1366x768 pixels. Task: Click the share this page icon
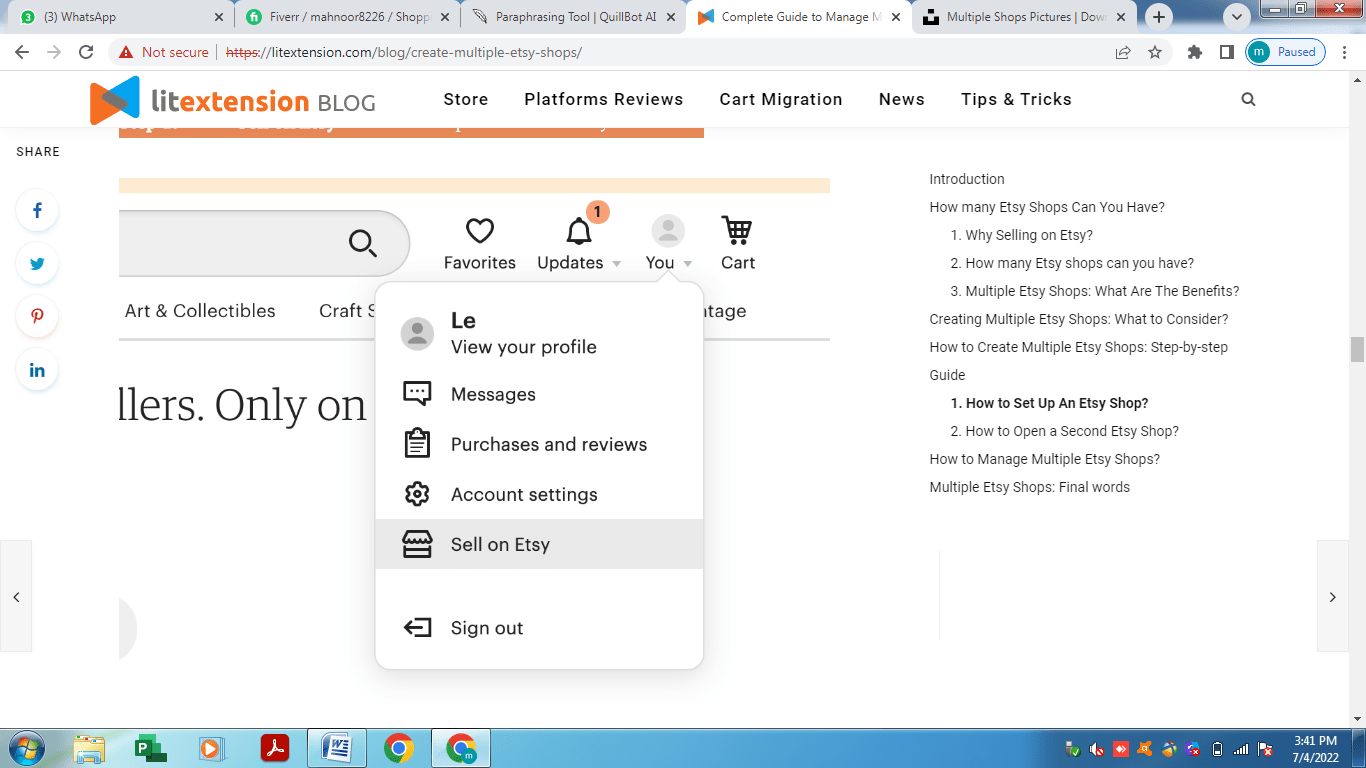(1123, 52)
